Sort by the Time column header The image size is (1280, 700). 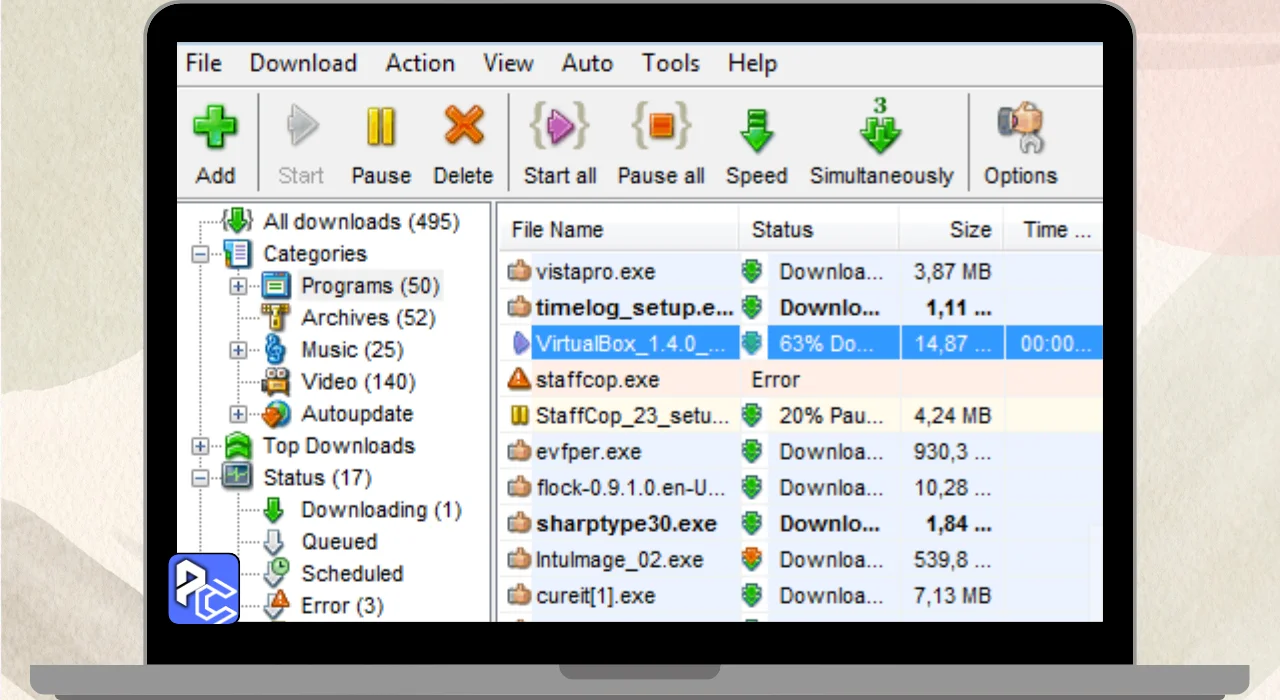coord(1053,229)
